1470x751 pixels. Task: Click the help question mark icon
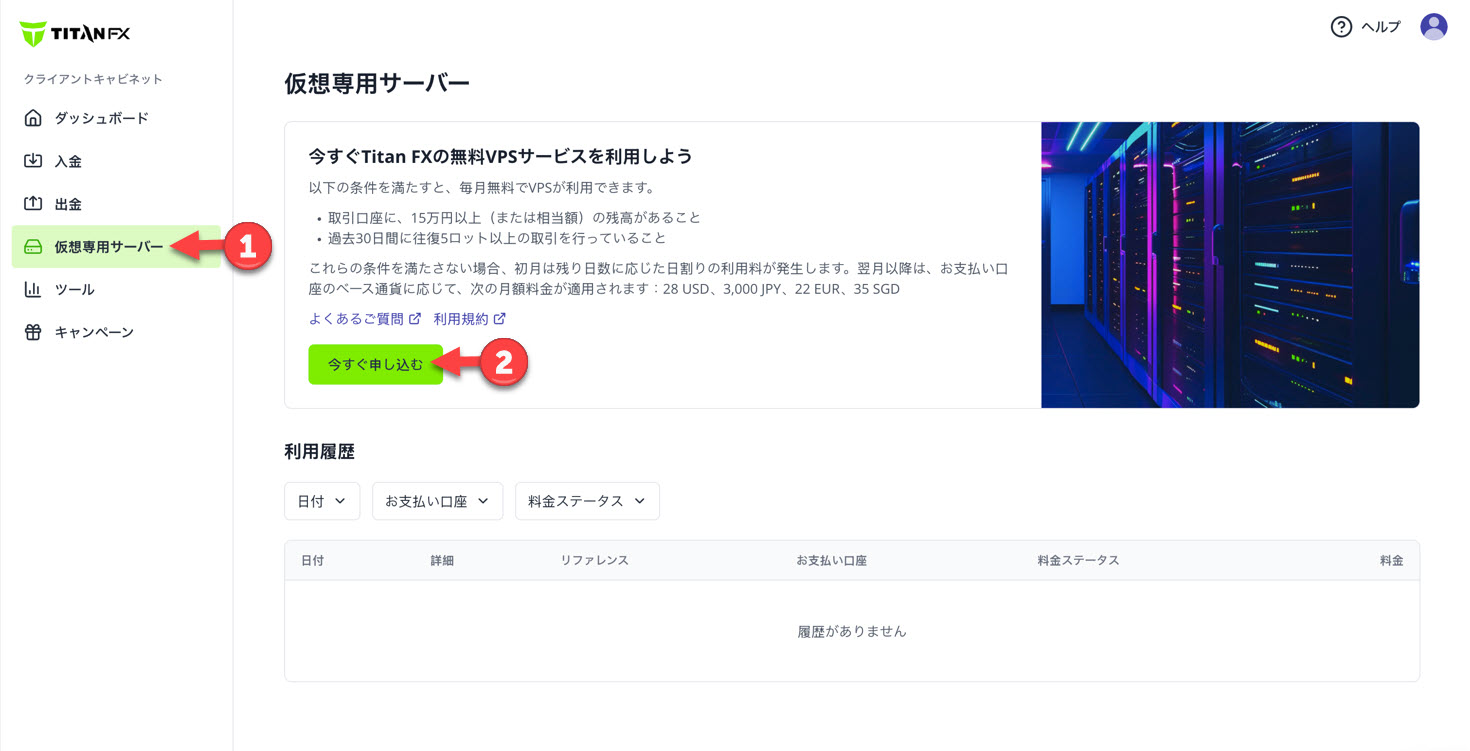pos(1341,27)
